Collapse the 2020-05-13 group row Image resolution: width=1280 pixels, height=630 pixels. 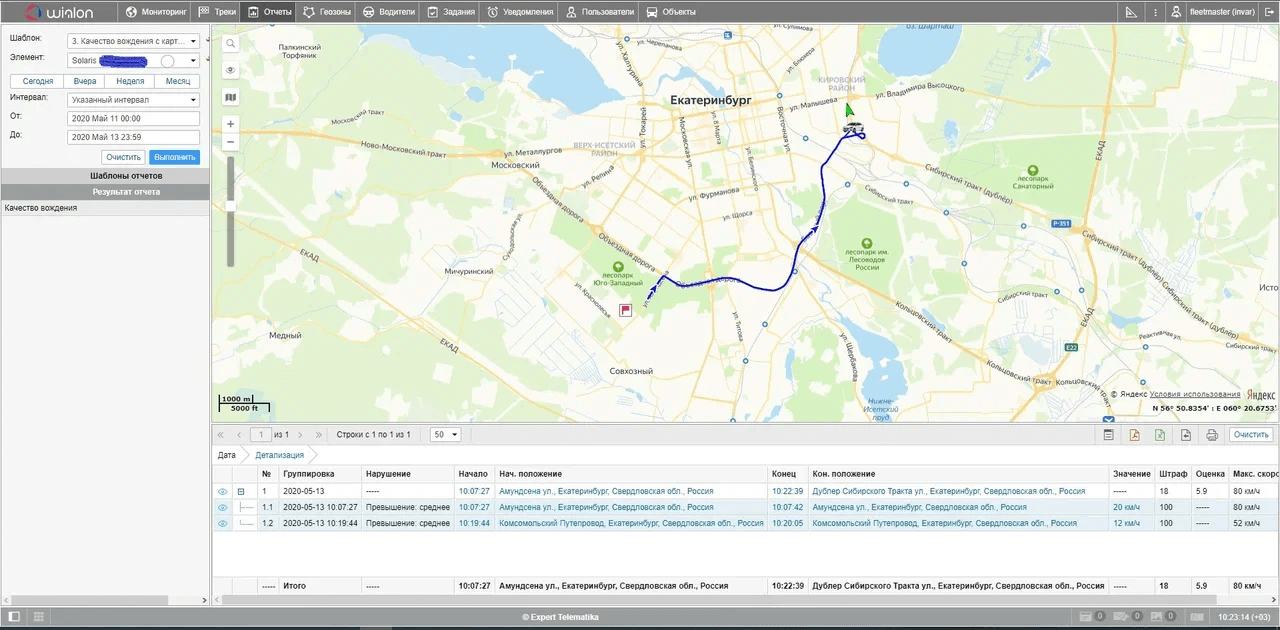pyautogui.click(x=241, y=491)
